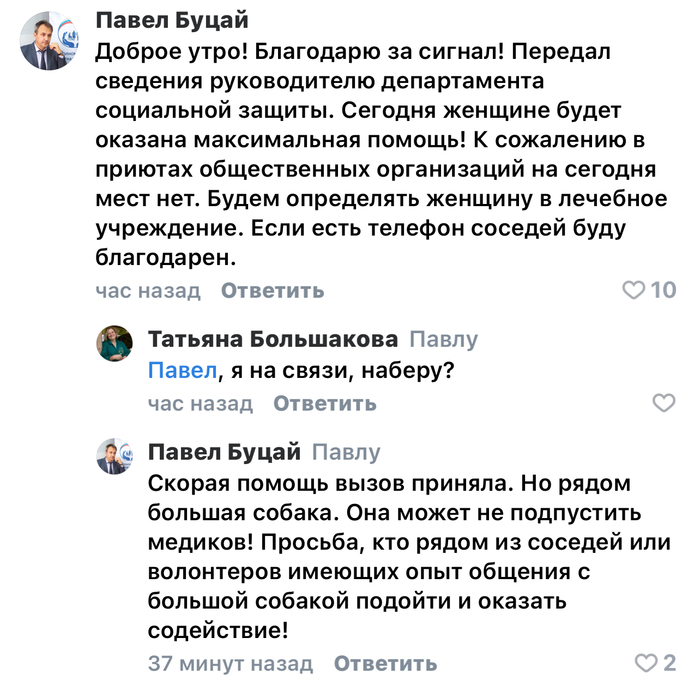Open Татьяна Большакова's profile avatar
Viewport: 700px width, 686px height.
(x=114, y=345)
